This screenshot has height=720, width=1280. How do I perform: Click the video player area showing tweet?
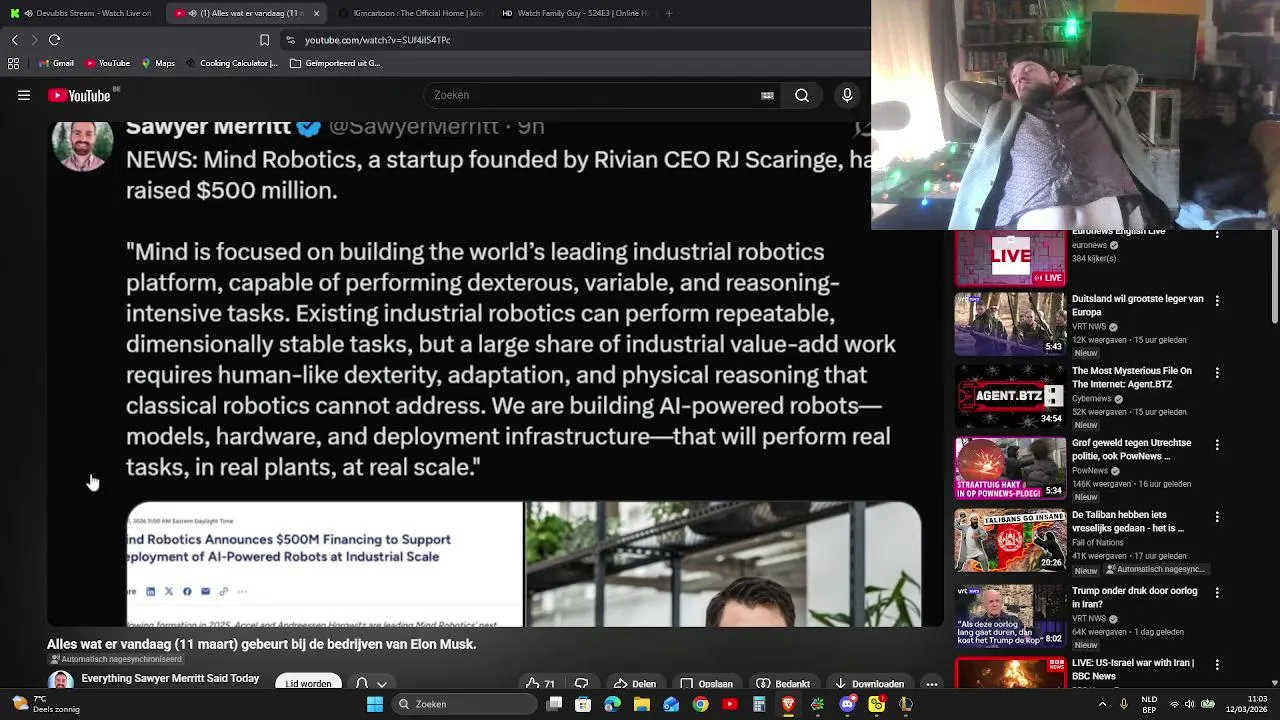495,375
